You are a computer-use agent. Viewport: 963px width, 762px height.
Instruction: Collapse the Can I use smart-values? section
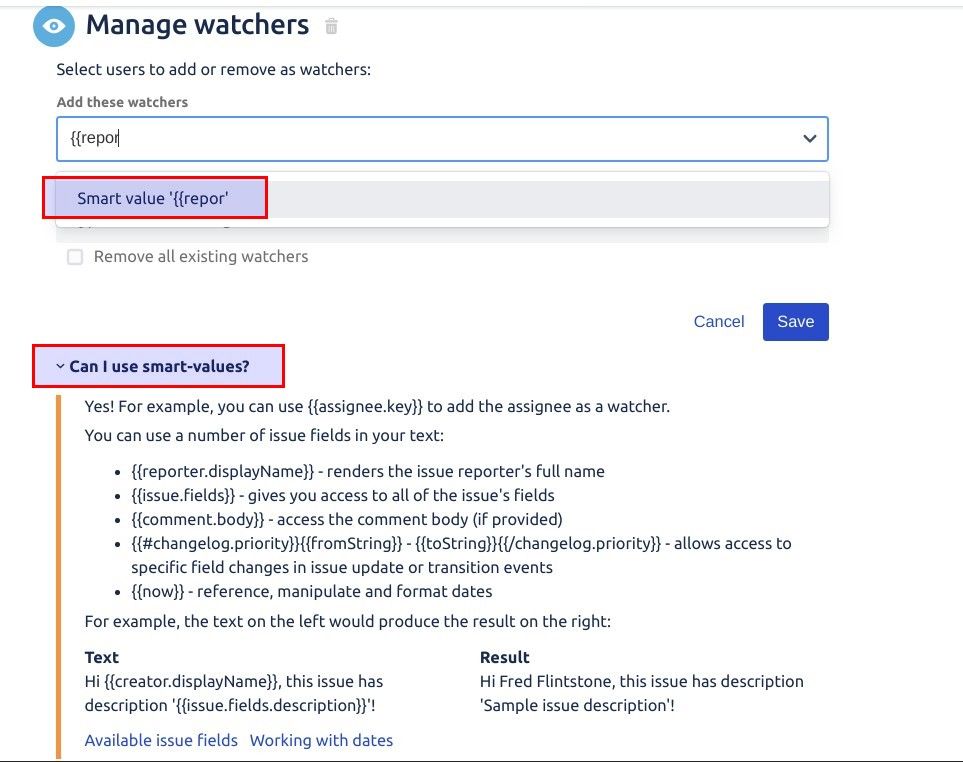[x=159, y=367]
